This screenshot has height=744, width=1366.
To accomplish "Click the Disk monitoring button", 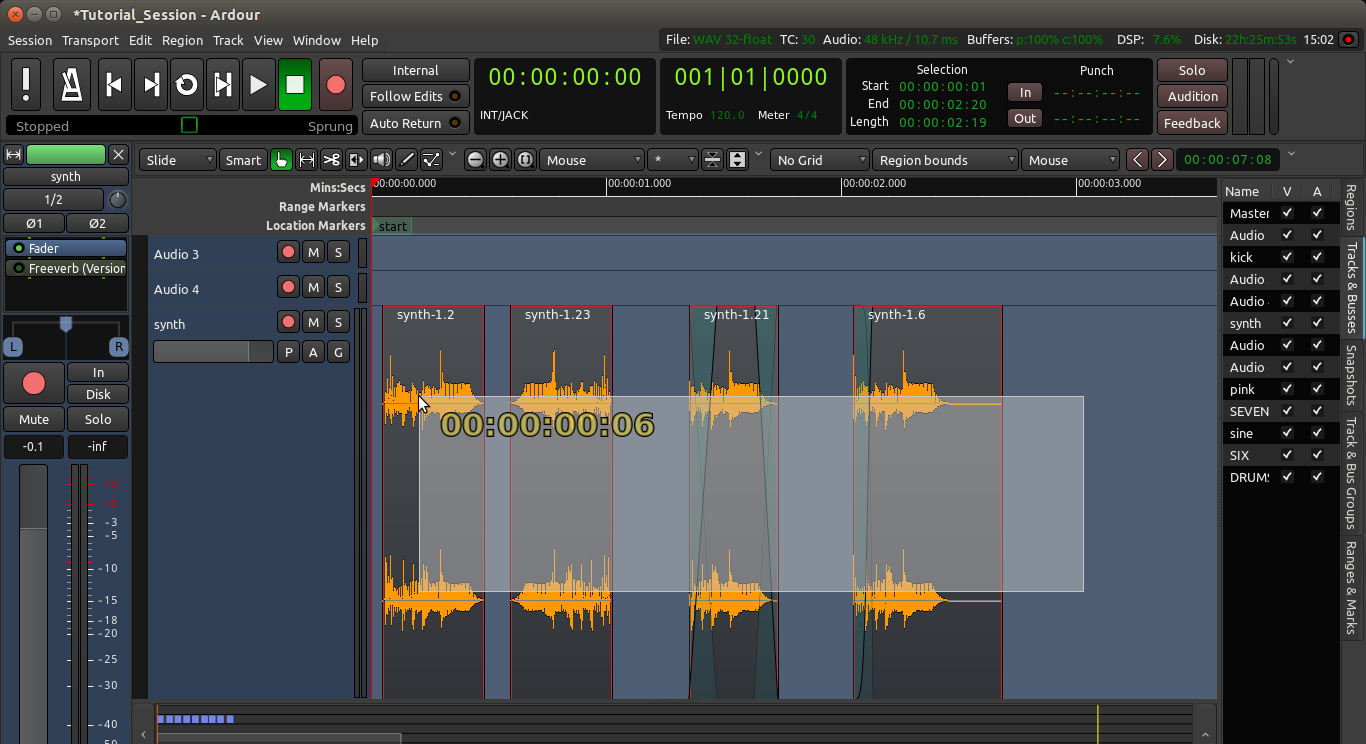I will (98, 394).
